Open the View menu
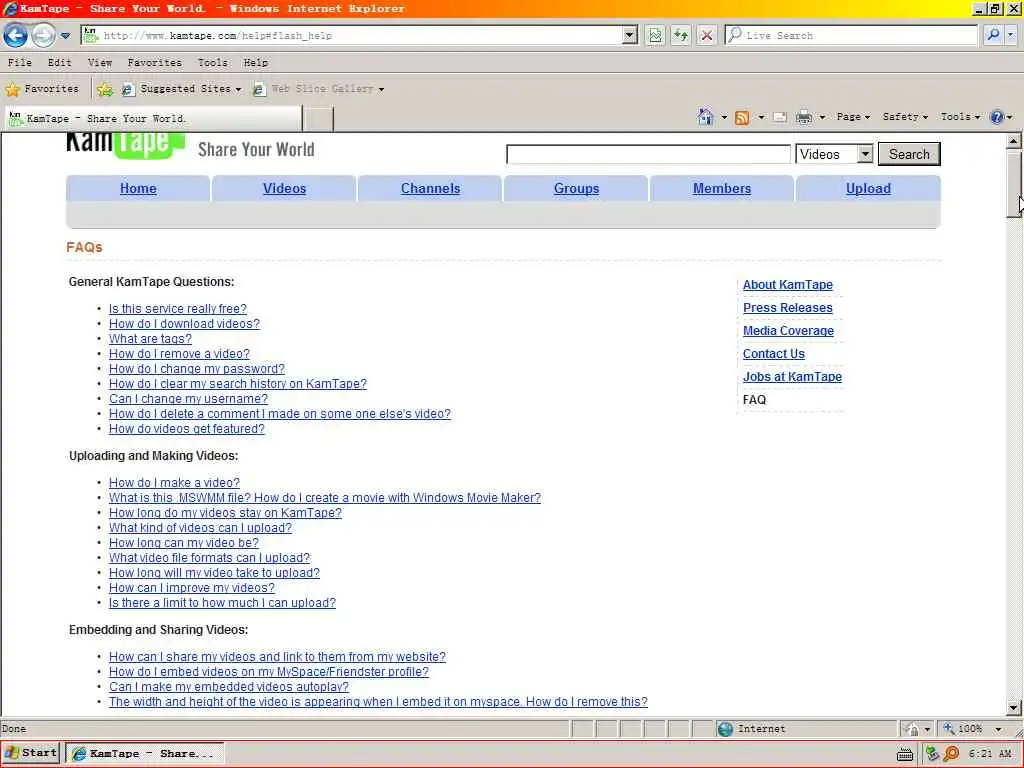1024x768 pixels. tap(100, 63)
